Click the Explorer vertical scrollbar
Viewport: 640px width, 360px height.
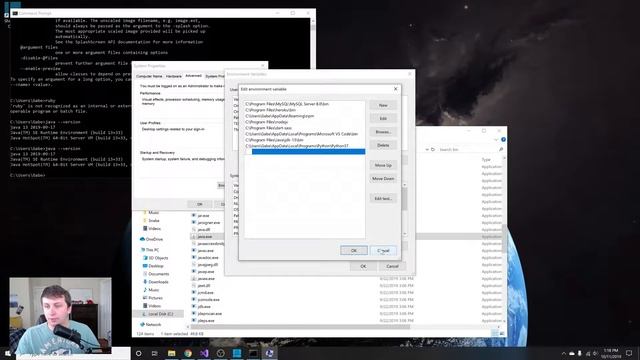tap(504, 239)
